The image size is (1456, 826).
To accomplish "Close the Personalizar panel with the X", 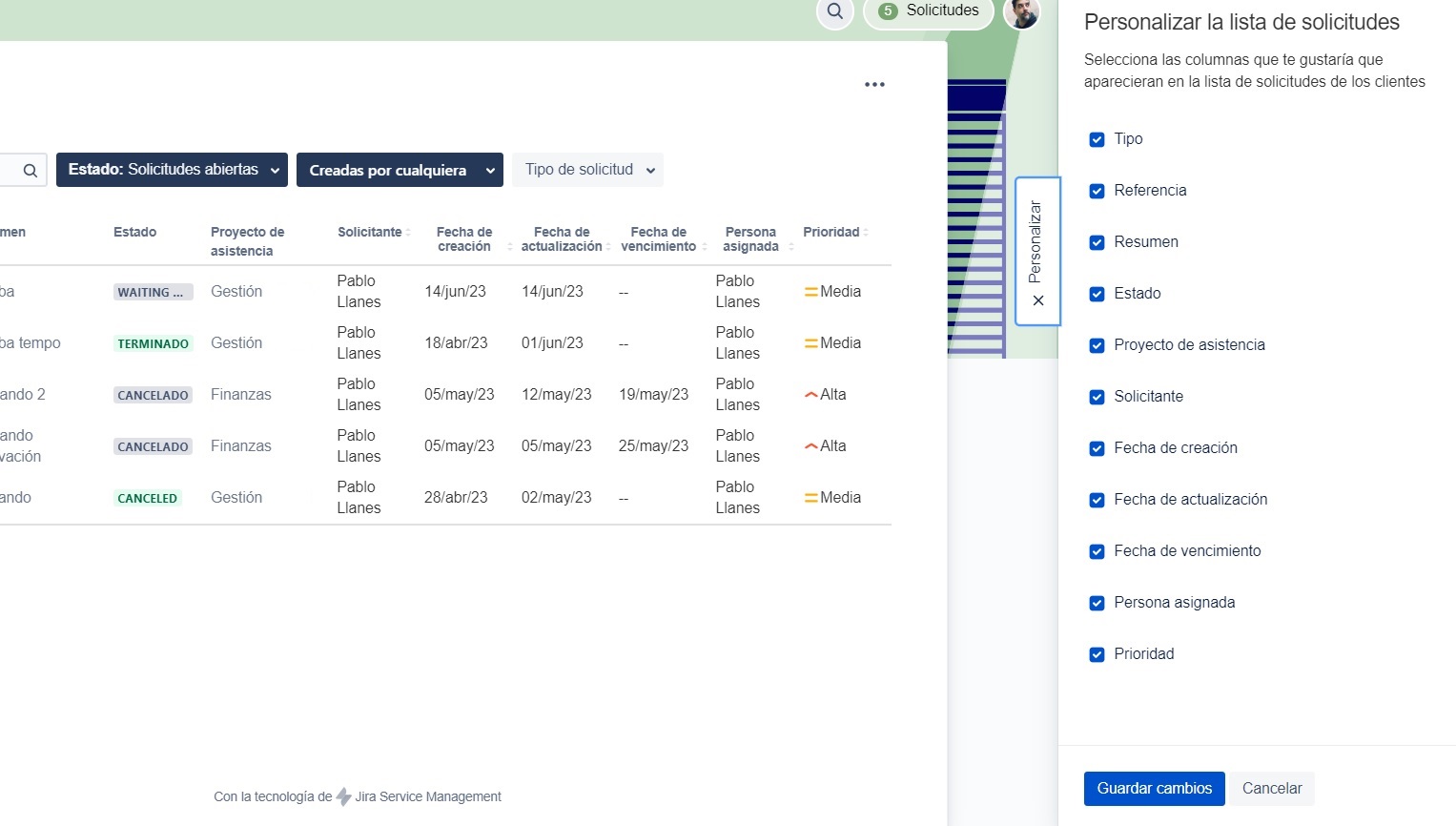I will tap(1038, 300).
